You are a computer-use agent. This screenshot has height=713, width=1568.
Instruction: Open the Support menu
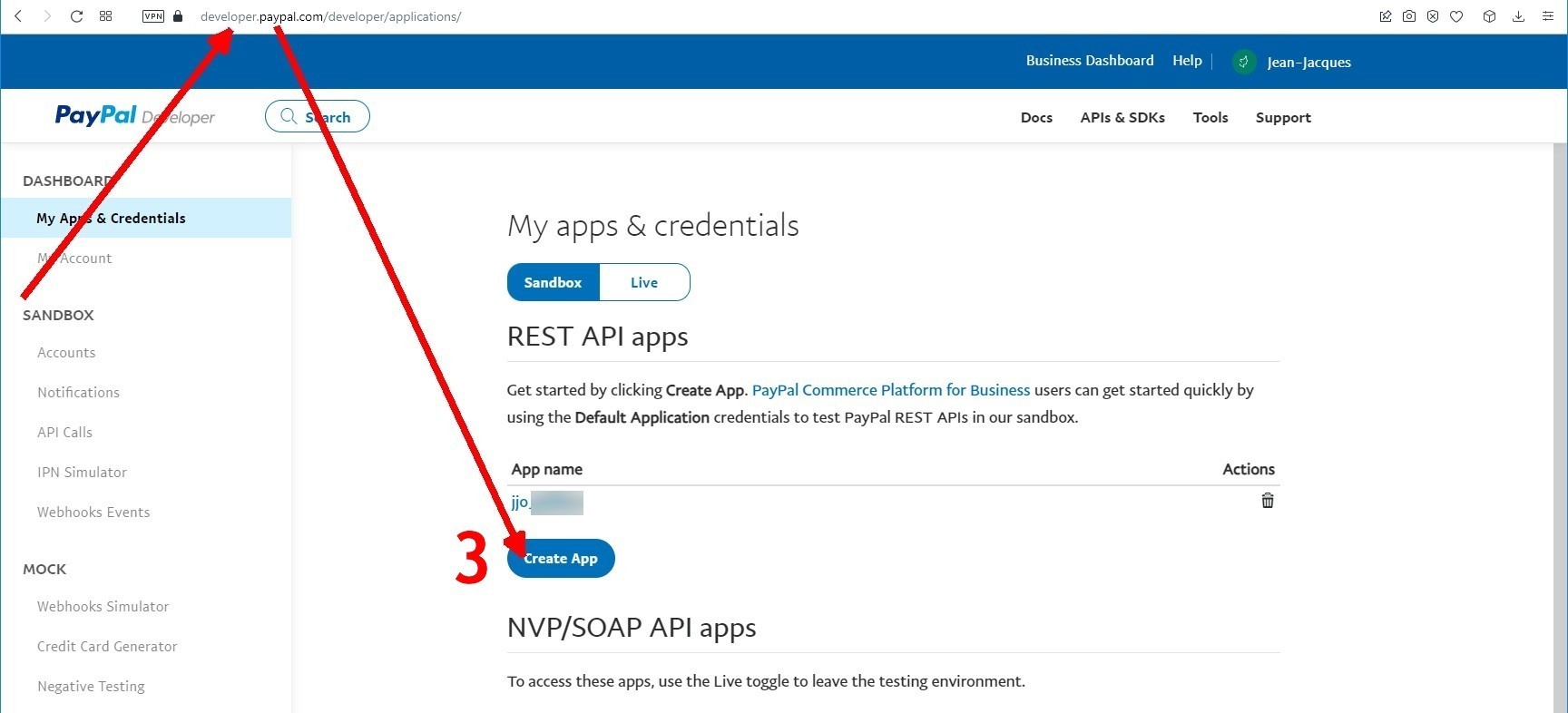click(1283, 117)
